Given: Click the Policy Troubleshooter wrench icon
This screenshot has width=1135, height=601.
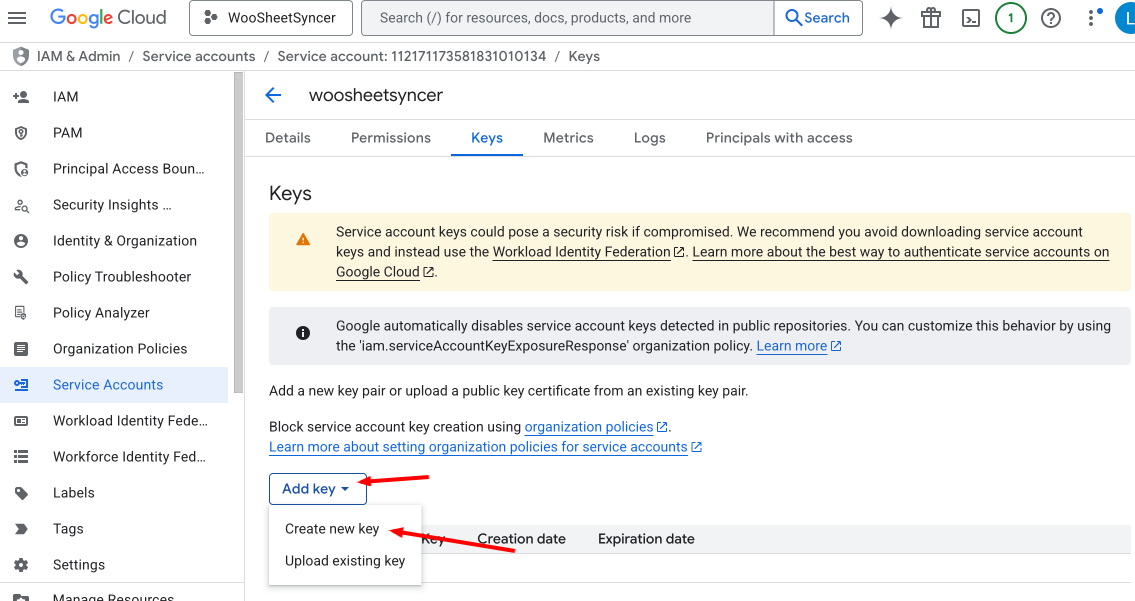Looking at the screenshot, I should point(21,277).
